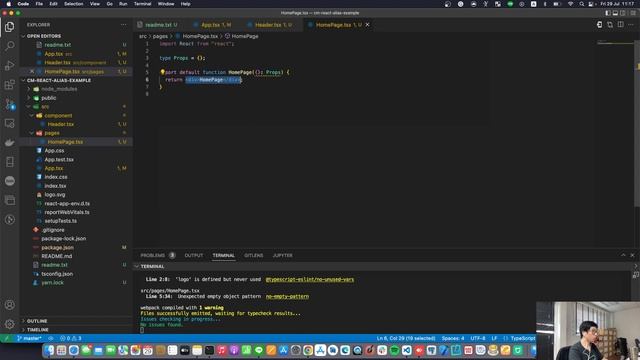640x360 pixels.
Task: Switch to the Header.tsx editor tab
Action: point(273,25)
